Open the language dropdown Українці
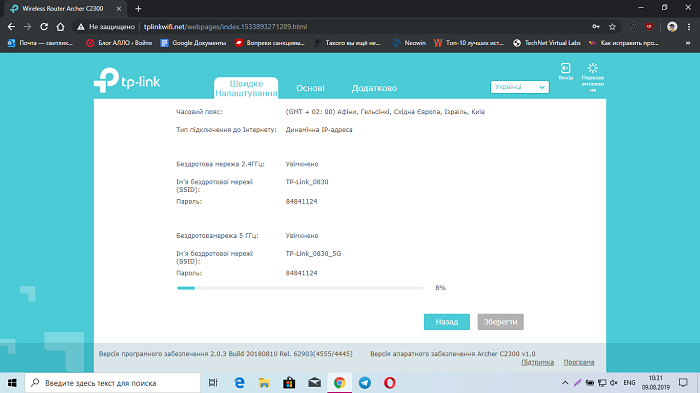 tap(520, 87)
